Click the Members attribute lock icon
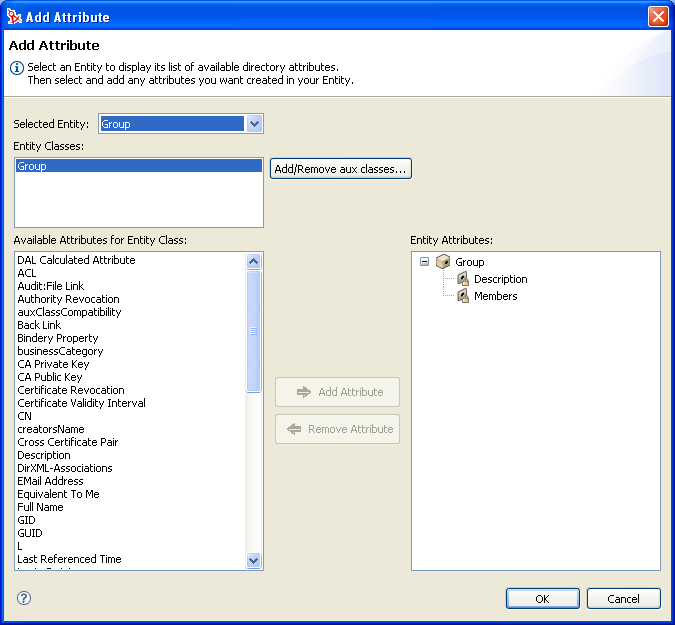 pyautogui.click(x=463, y=296)
